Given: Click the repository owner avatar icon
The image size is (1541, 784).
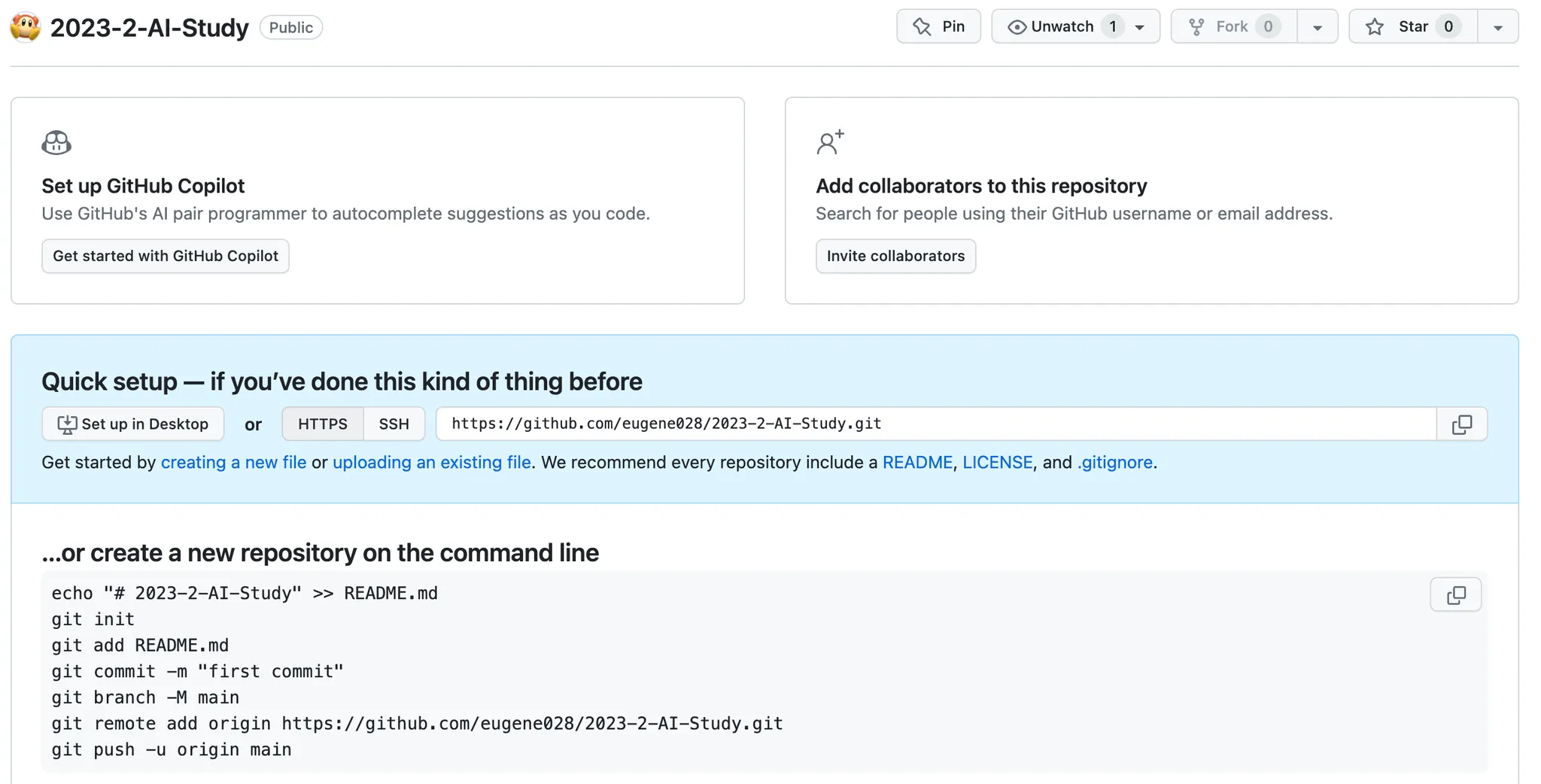Looking at the screenshot, I should click(25, 27).
